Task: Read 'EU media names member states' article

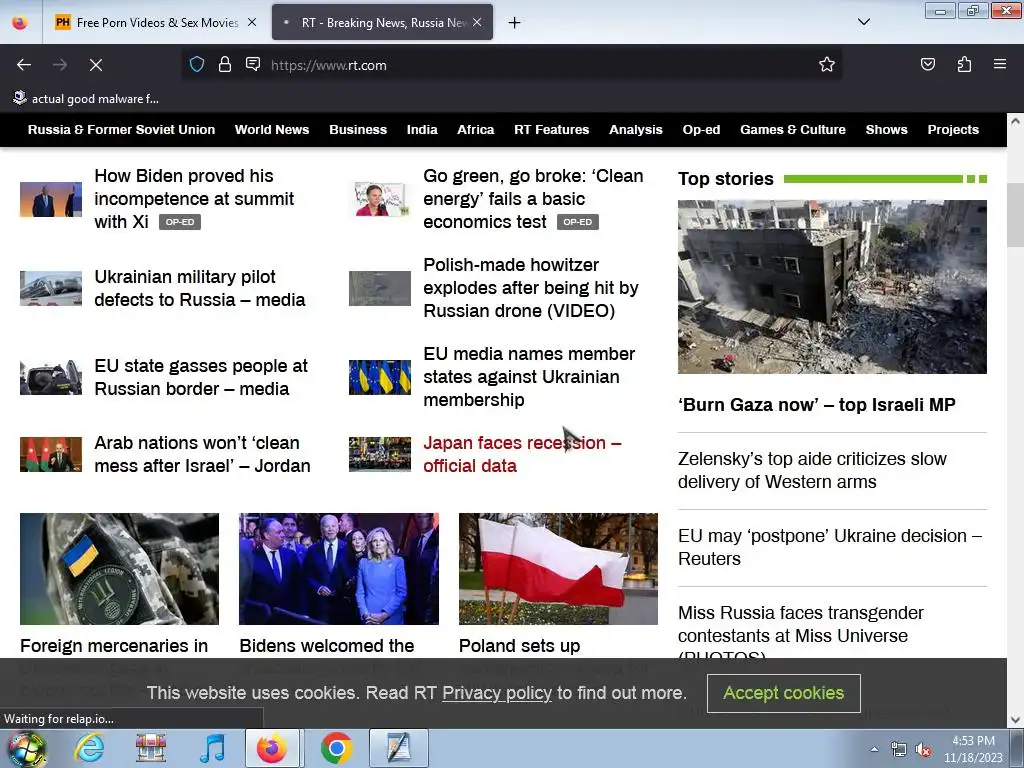Action: [529, 376]
